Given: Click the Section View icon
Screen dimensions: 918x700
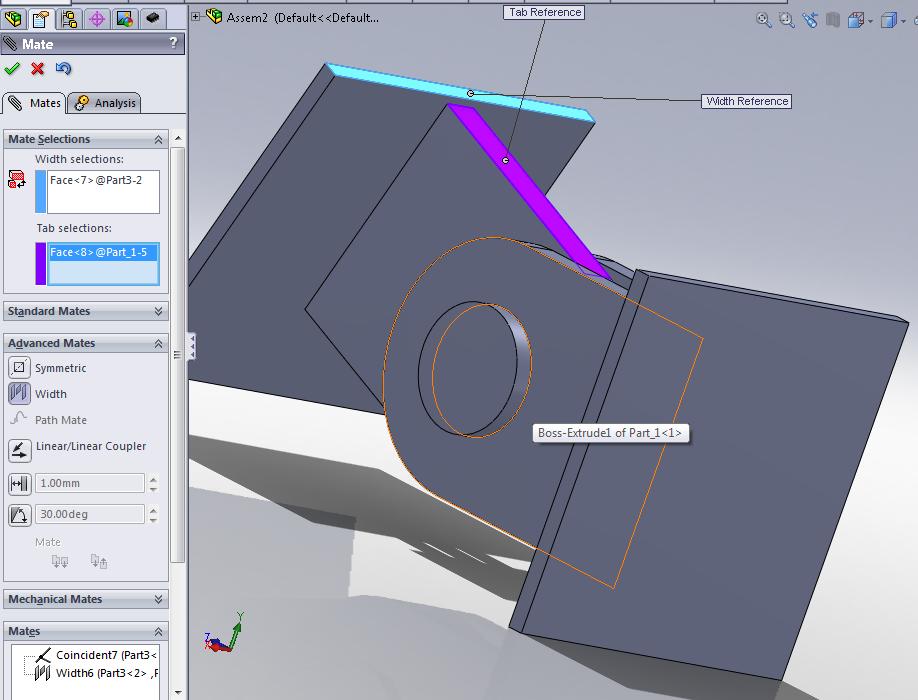Looking at the screenshot, I should 833,20.
